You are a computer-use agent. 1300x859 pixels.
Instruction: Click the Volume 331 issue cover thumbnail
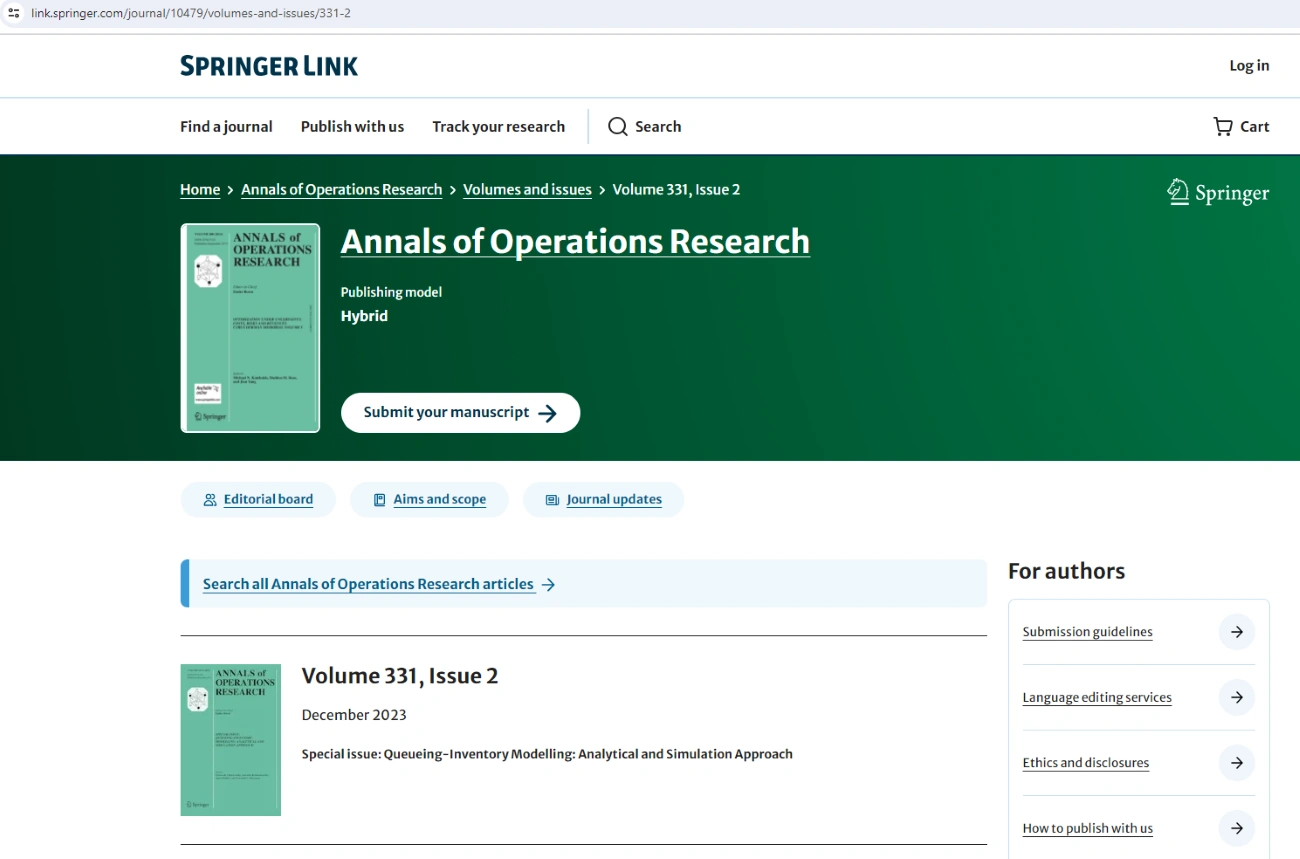coord(230,740)
